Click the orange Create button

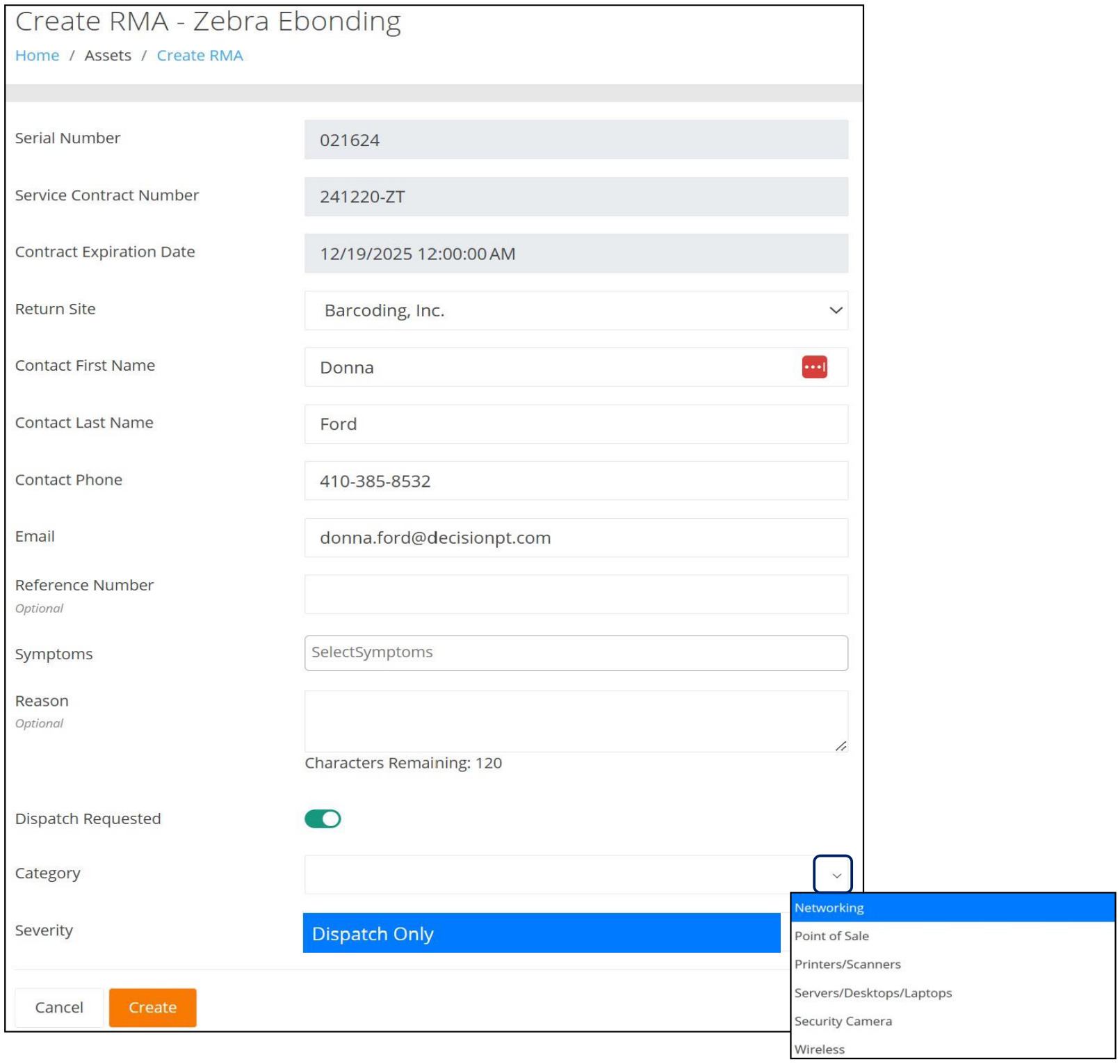pos(152,1007)
